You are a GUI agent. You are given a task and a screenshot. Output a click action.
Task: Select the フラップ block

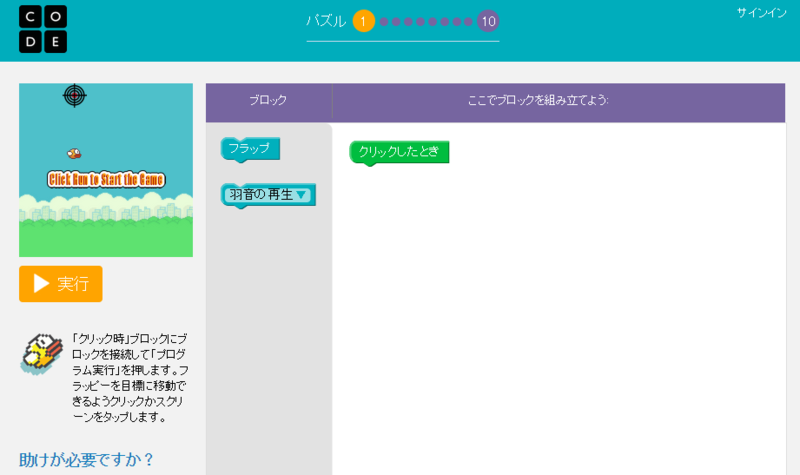(x=250, y=149)
